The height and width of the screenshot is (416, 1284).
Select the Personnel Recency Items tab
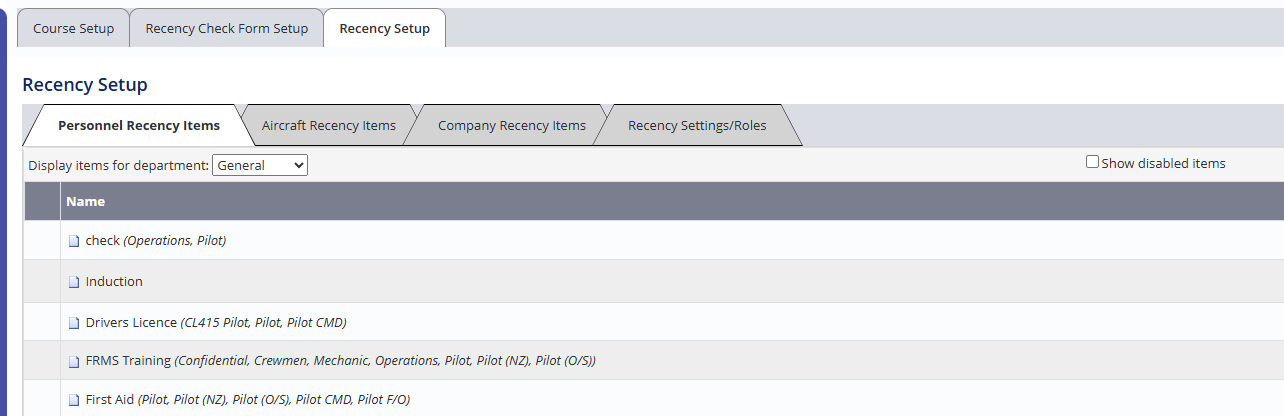click(x=139, y=126)
